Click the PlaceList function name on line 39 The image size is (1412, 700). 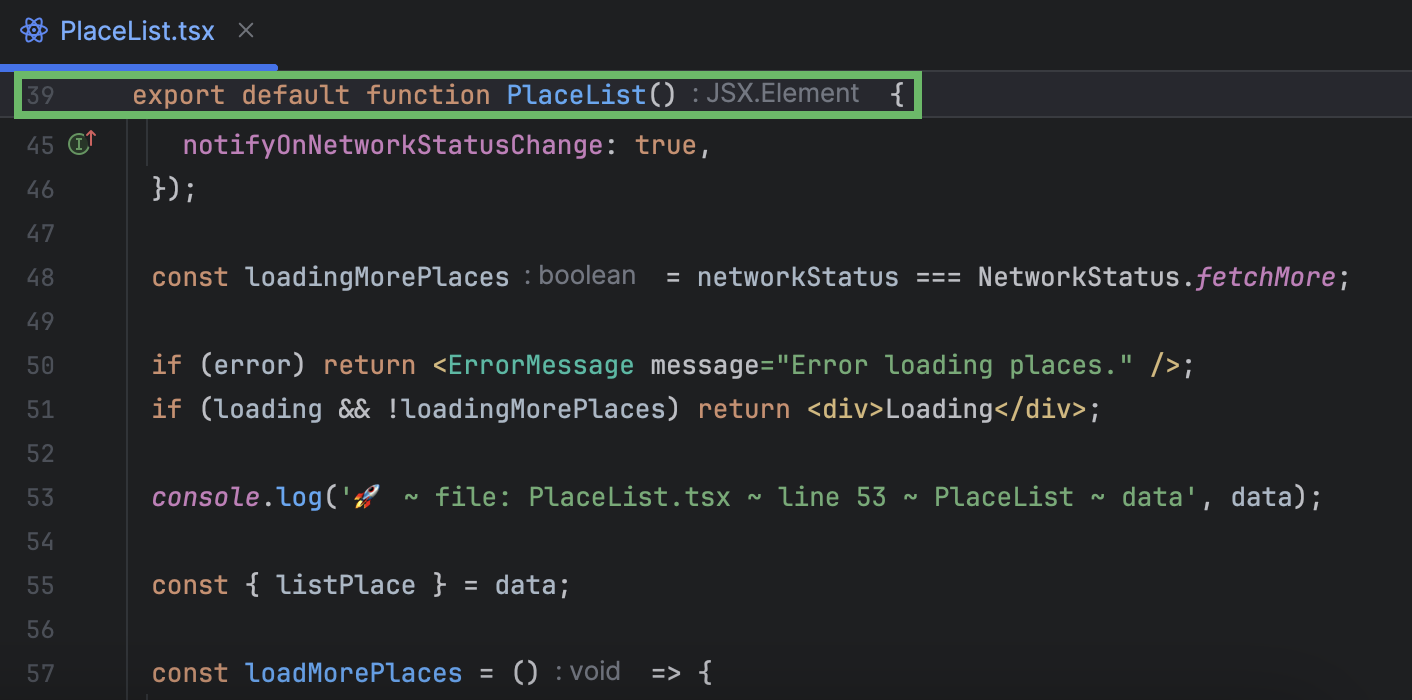[576, 94]
